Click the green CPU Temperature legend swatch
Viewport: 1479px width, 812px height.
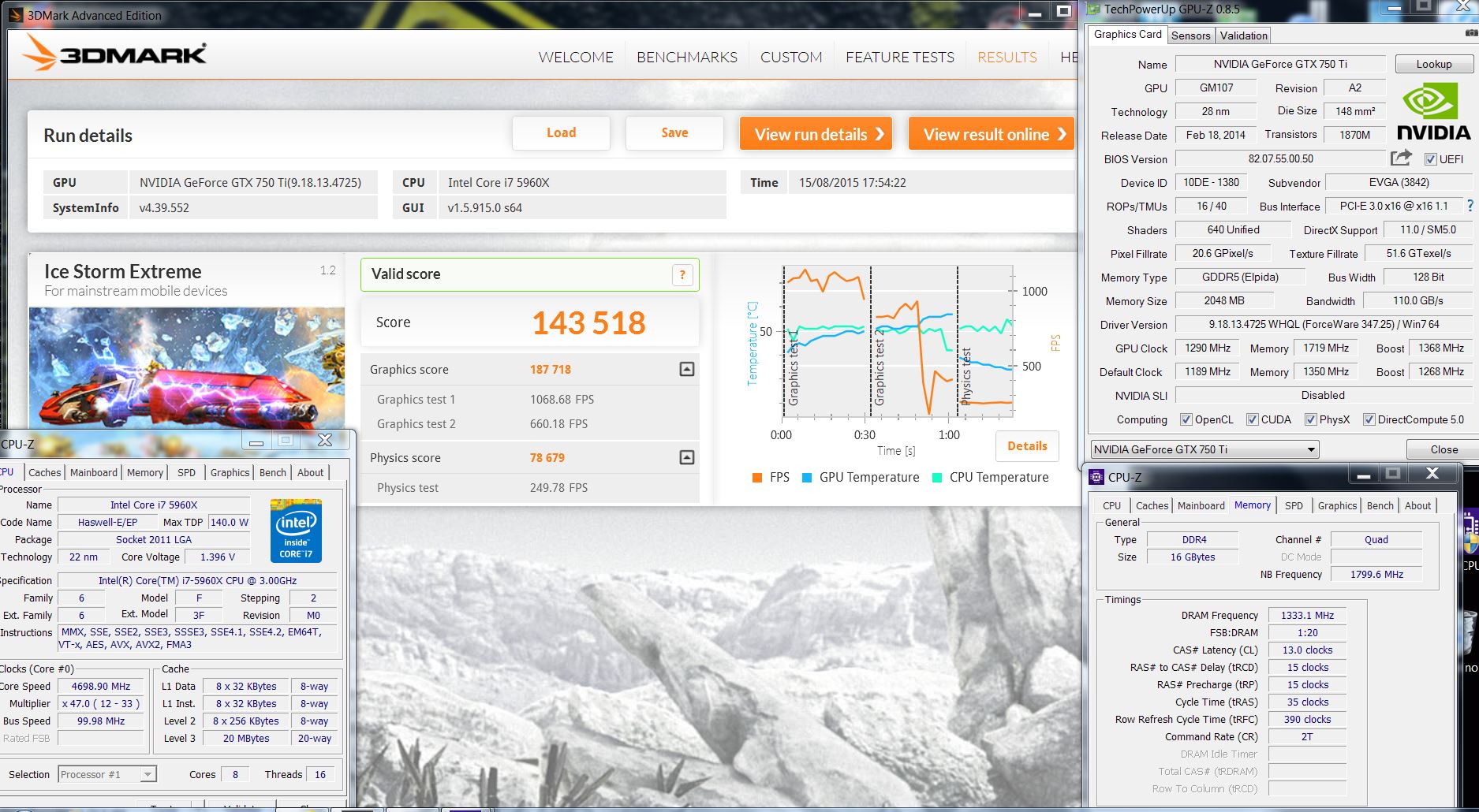click(x=937, y=478)
